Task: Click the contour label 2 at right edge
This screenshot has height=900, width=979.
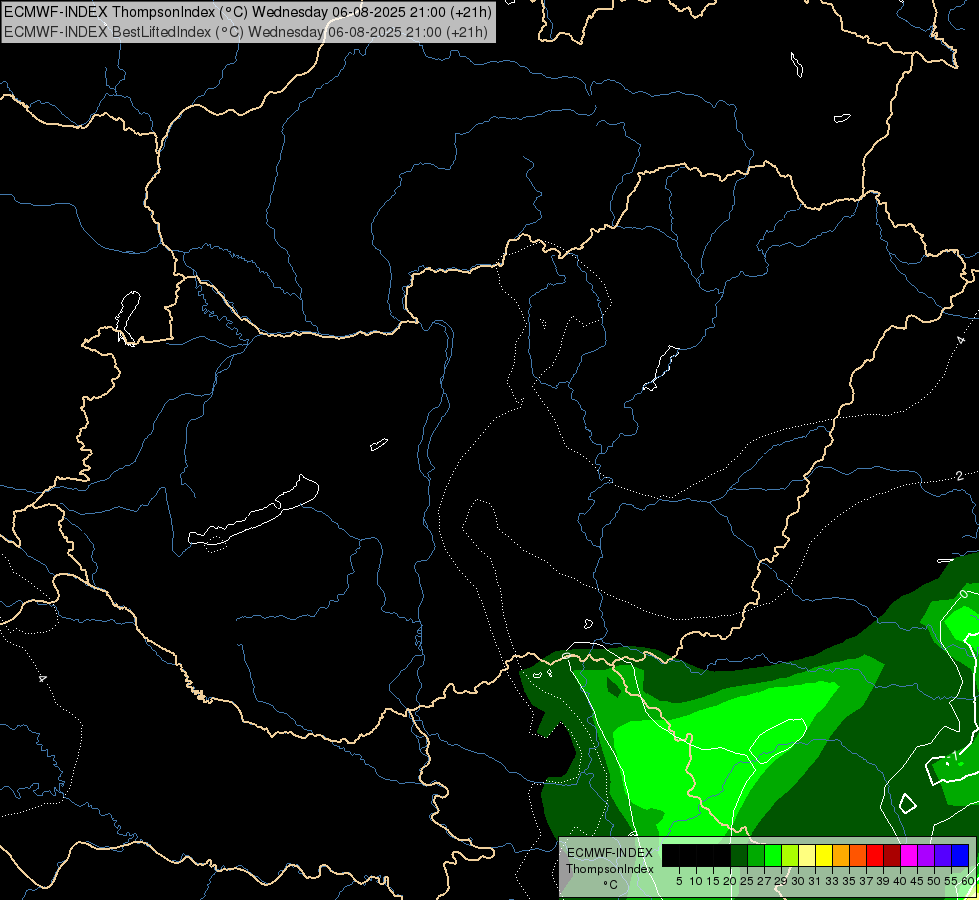Action: click(960, 476)
